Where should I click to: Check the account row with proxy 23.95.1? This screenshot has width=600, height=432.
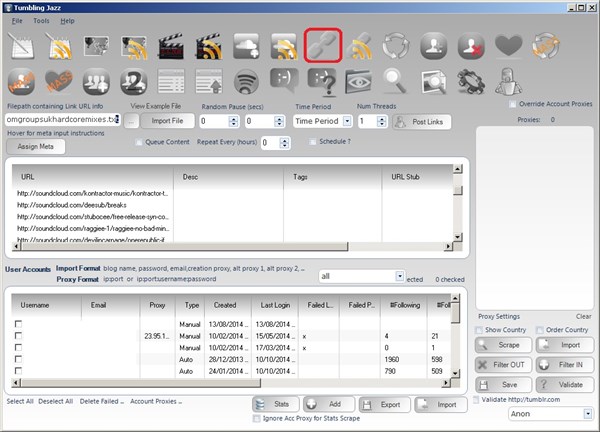[18, 336]
